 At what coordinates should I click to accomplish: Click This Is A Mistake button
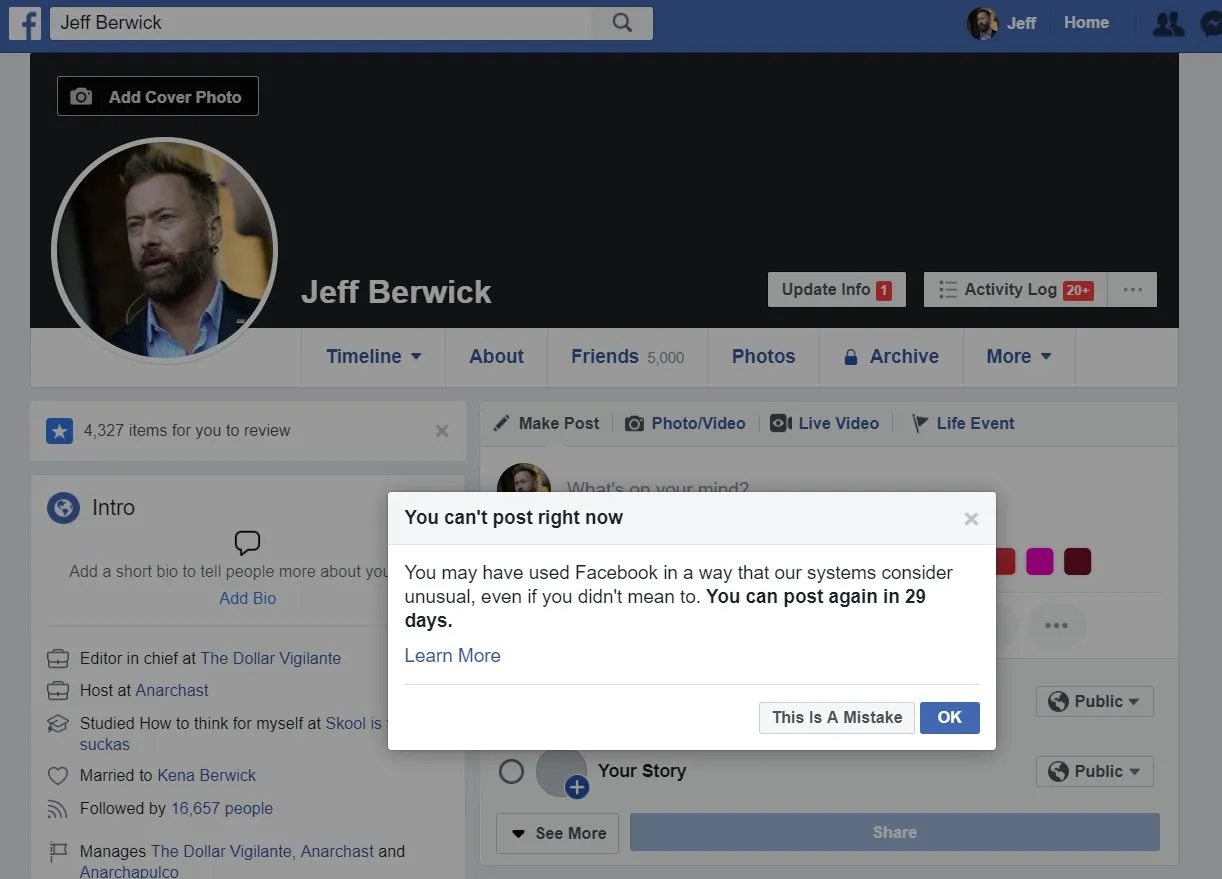tap(837, 717)
